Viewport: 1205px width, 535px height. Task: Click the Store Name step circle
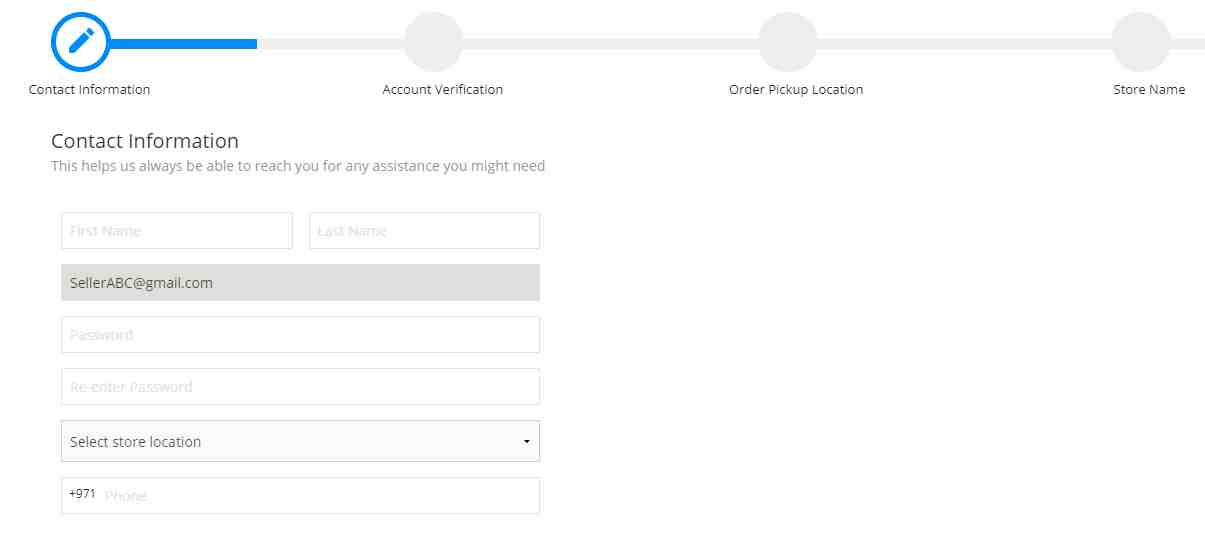pos(1140,42)
